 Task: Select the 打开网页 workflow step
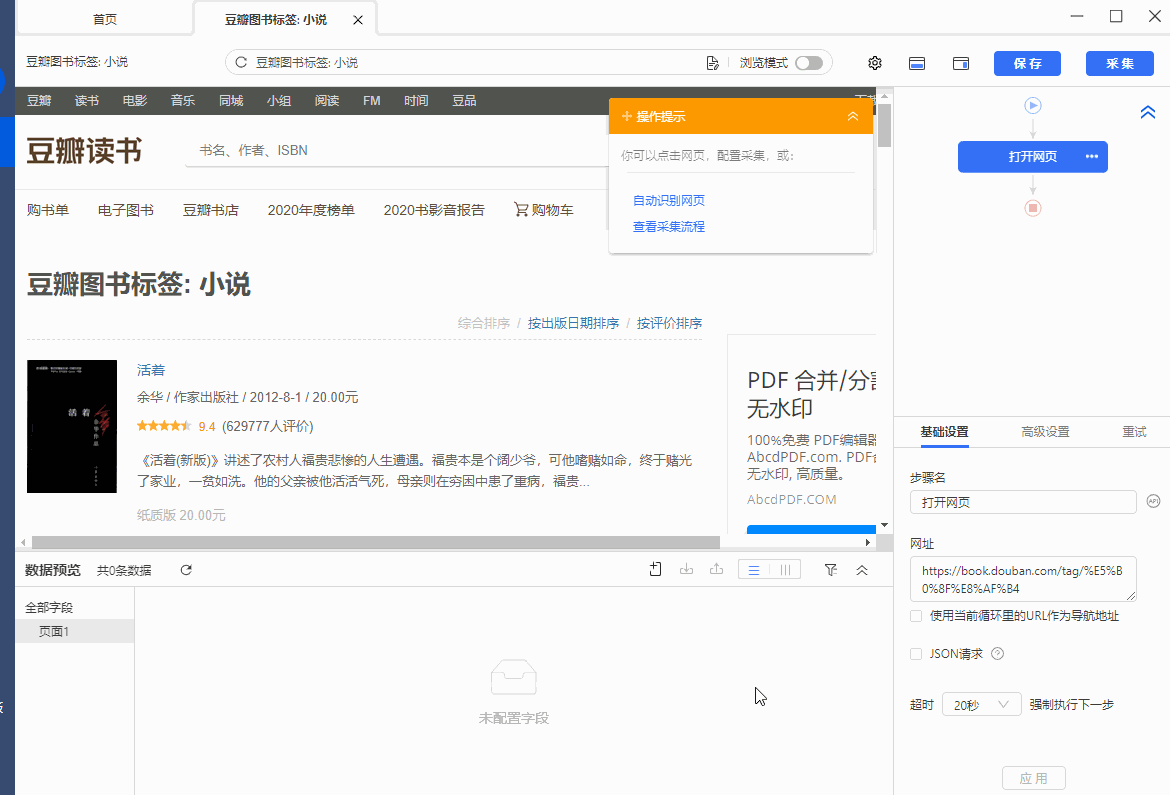1033,157
